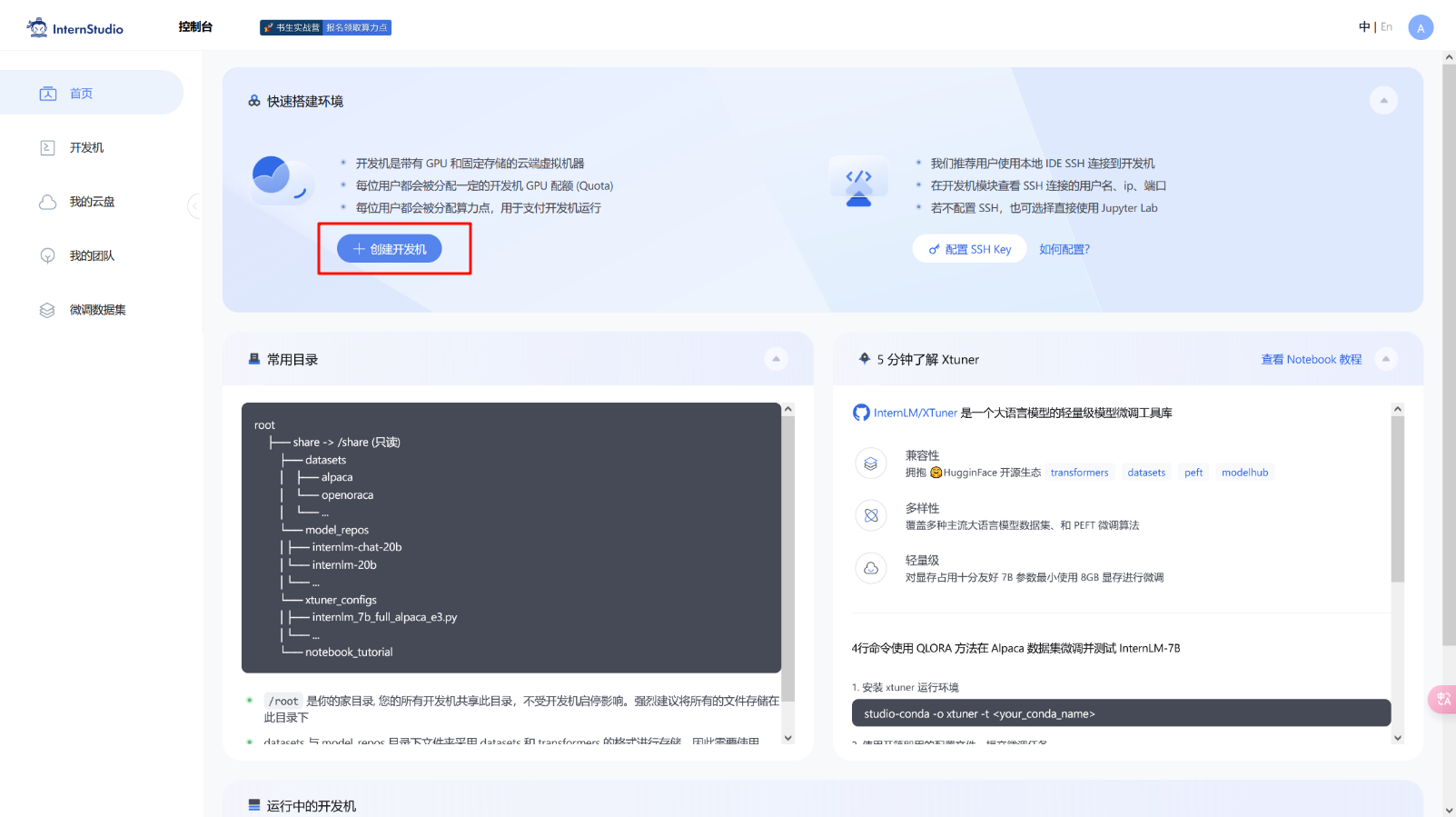1456x817 pixels.
Task: Open the 如何配置? link
Action: click(1065, 249)
